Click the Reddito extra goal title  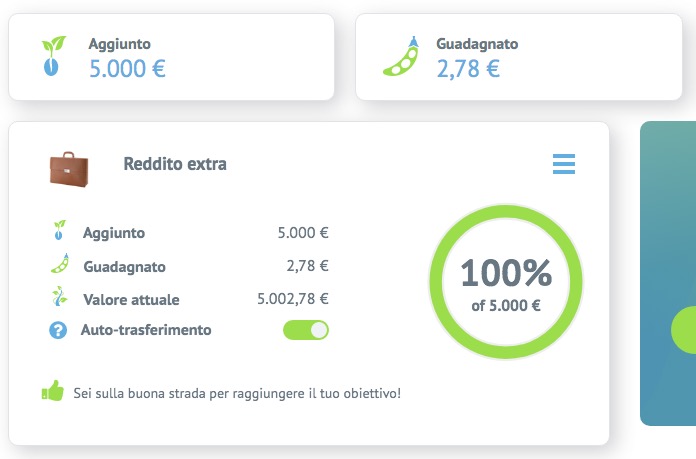tap(175, 164)
